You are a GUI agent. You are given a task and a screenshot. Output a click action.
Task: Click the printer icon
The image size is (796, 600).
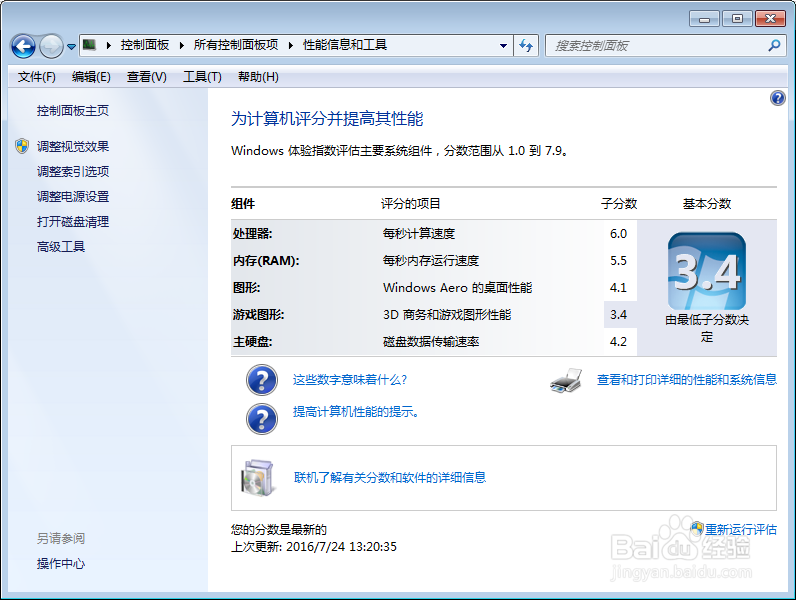point(566,381)
